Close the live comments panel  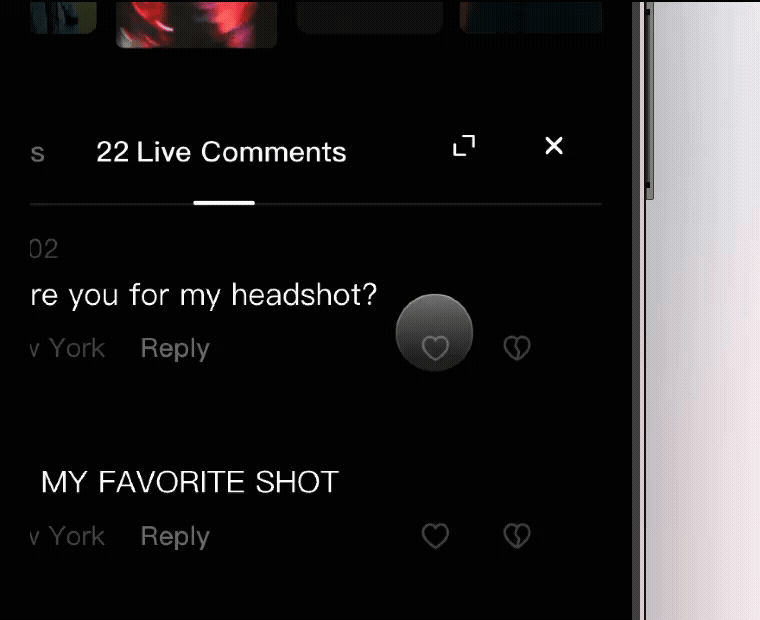click(x=554, y=145)
